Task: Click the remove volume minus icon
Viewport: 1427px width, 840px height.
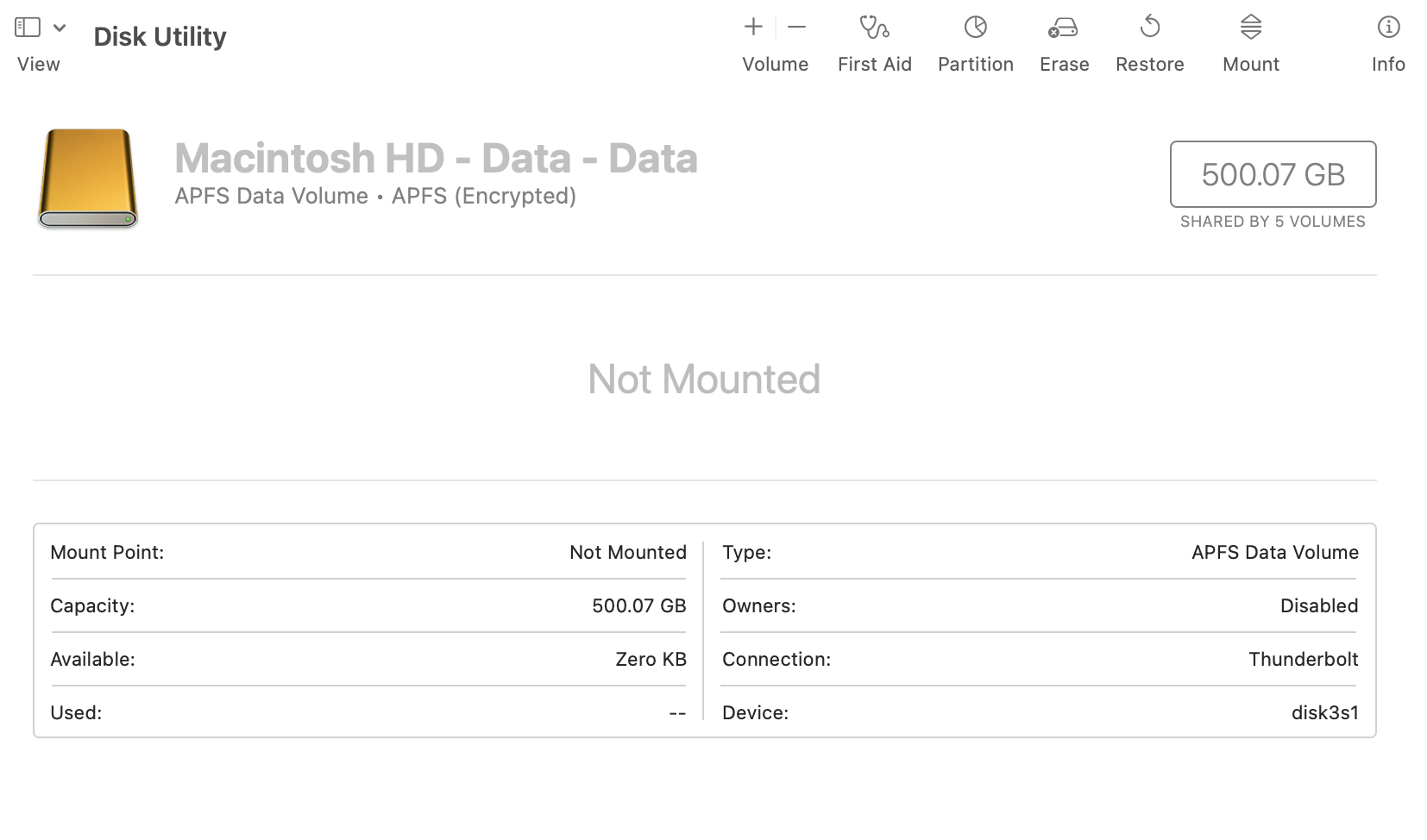Action: (x=797, y=28)
